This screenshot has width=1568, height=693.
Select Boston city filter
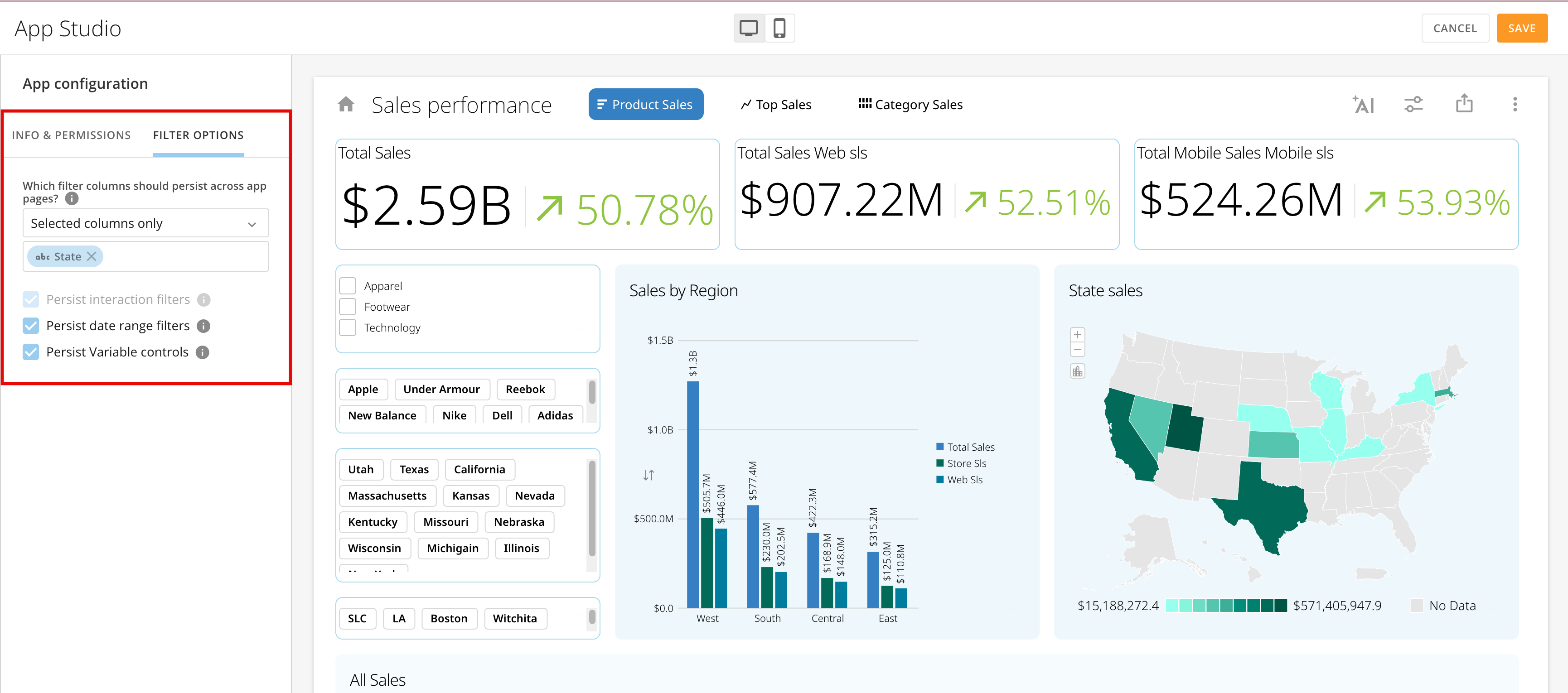point(449,619)
